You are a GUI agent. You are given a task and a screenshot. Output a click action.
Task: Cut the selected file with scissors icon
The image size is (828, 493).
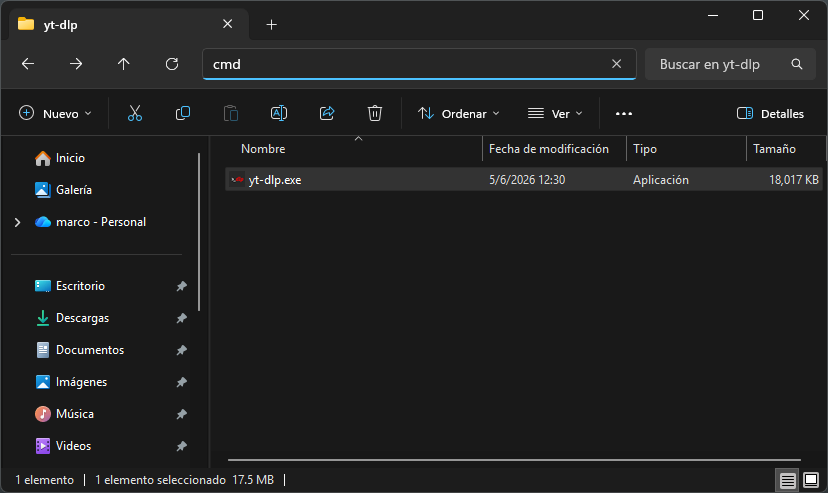[x=135, y=113]
